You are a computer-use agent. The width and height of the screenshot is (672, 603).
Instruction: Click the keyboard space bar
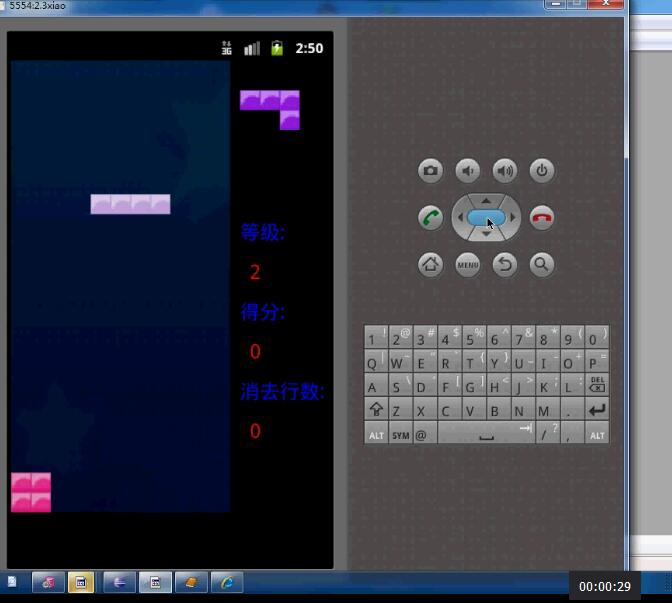click(x=486, y=434)
